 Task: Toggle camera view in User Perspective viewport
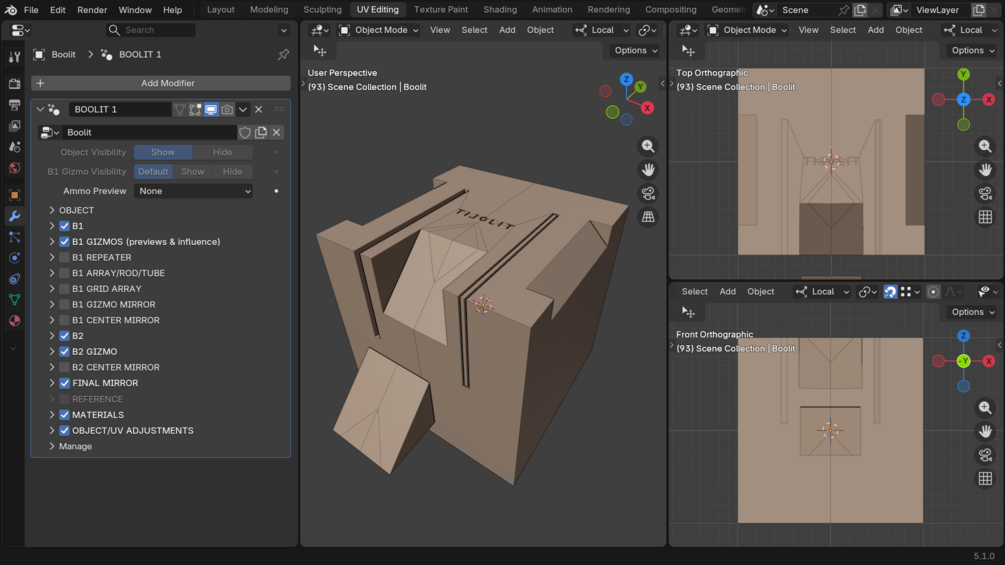pos(648,193)
